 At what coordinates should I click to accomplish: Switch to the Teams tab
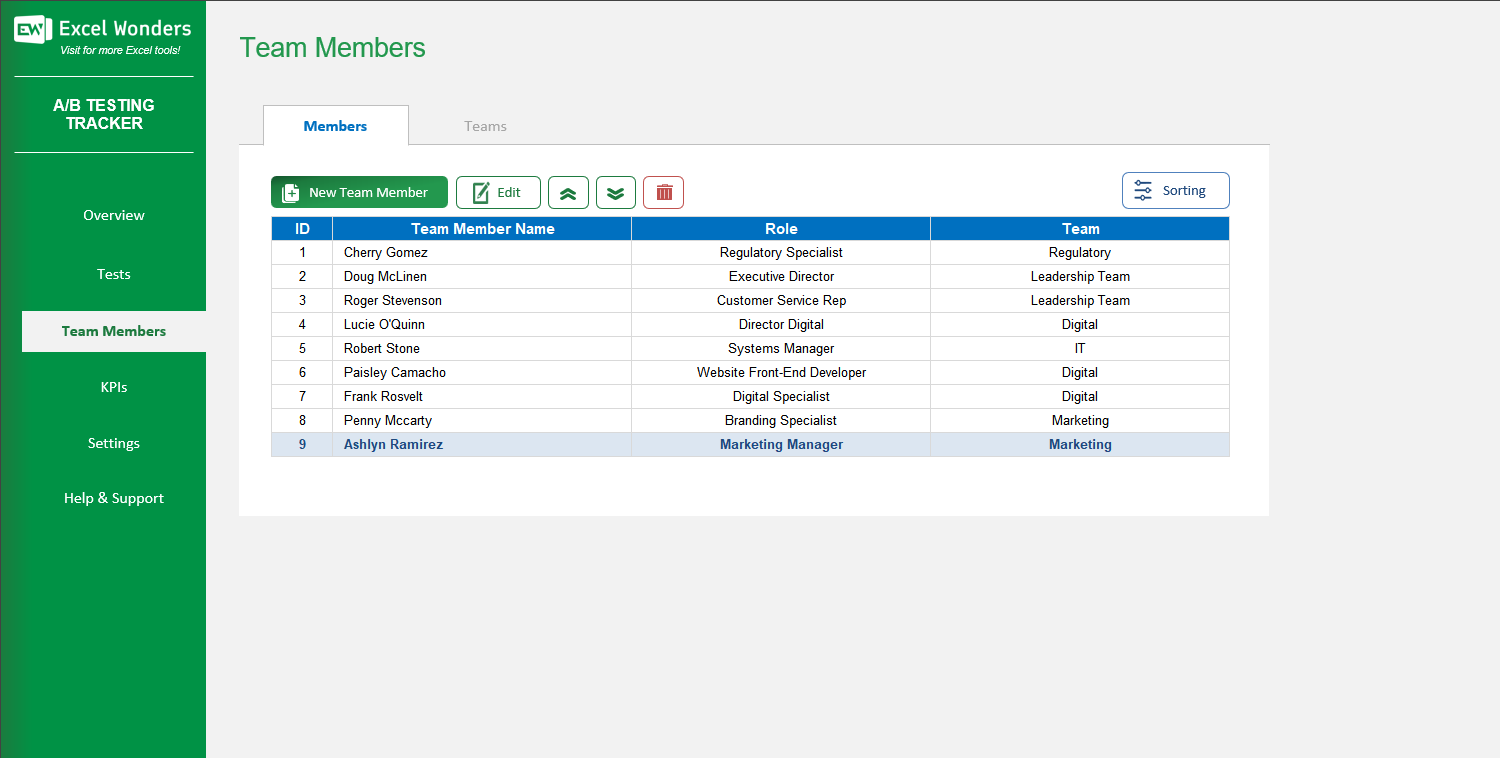pyautogui.click(x=485, y=125)
